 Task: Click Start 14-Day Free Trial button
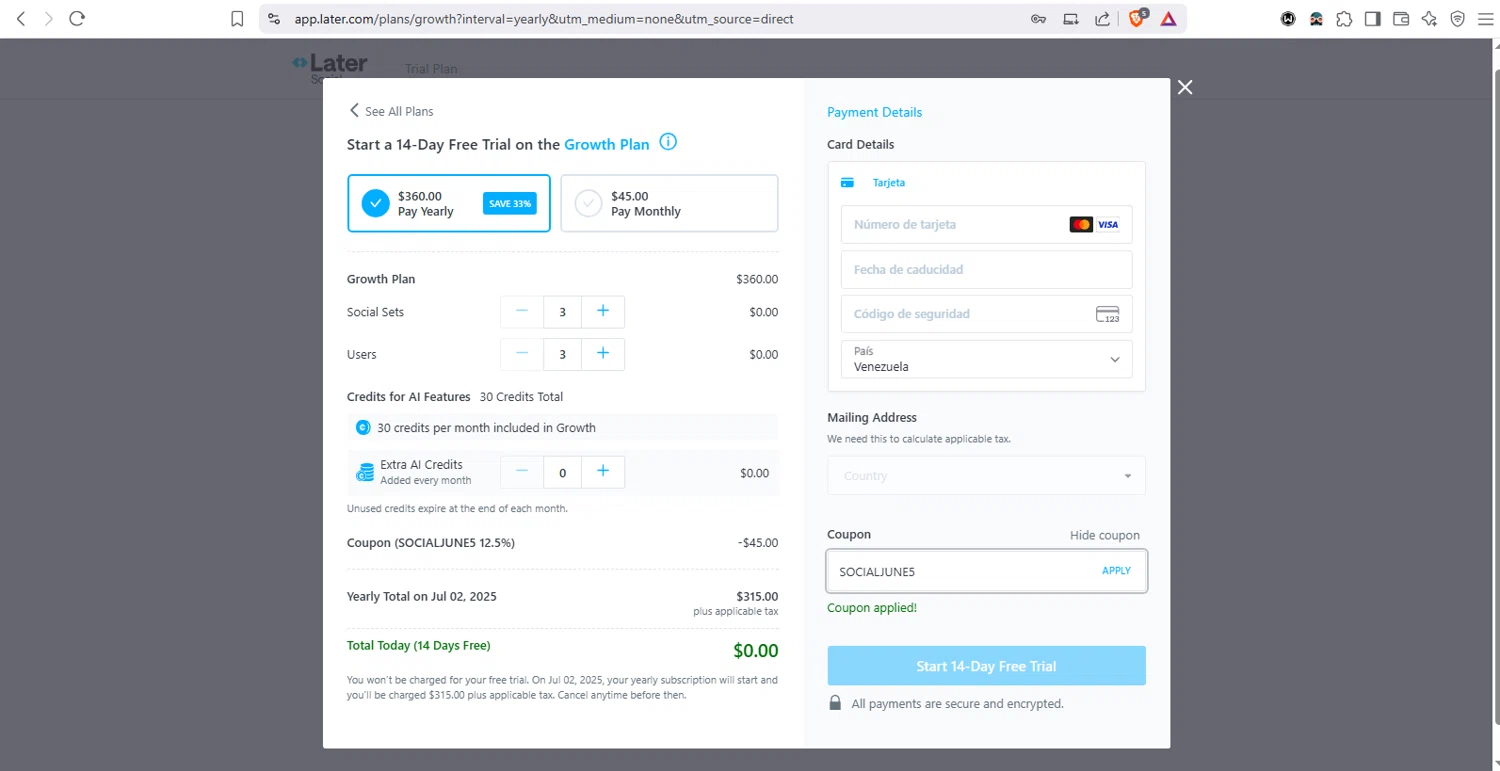pos(986,666)
